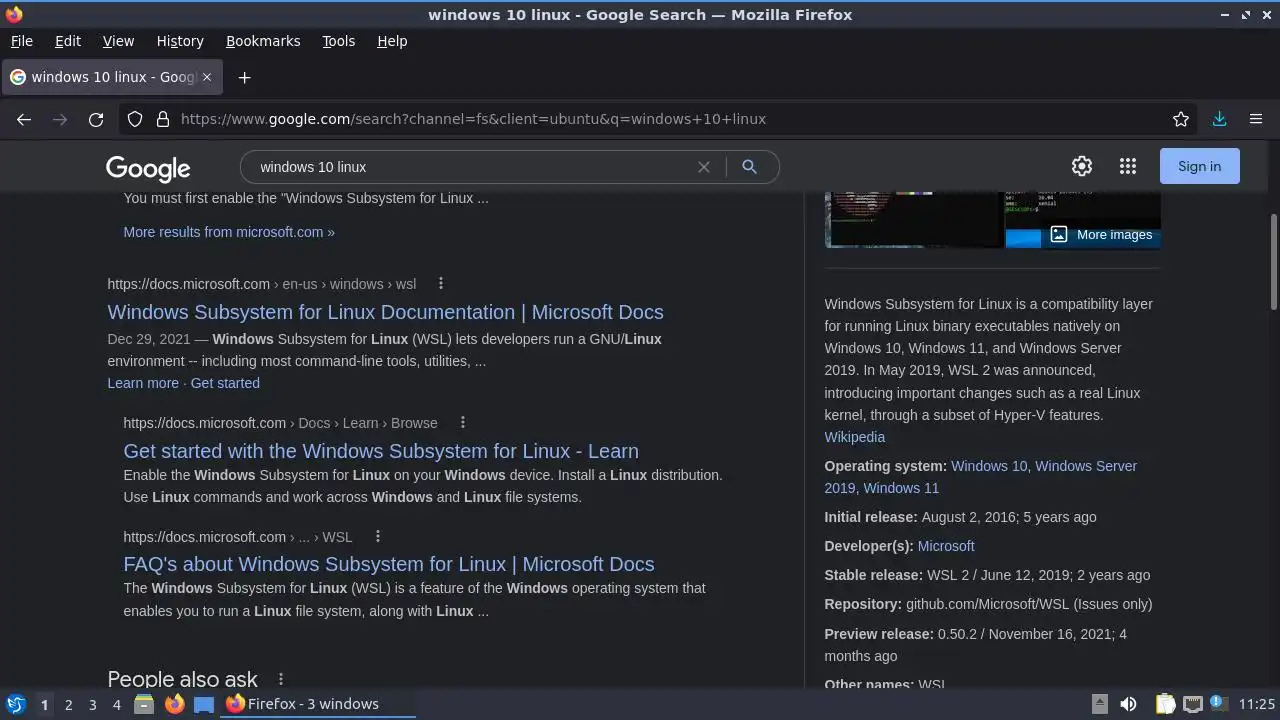Open the Firefox downloads panel
Viewport: 1280px width, 720px height.
1220,119
